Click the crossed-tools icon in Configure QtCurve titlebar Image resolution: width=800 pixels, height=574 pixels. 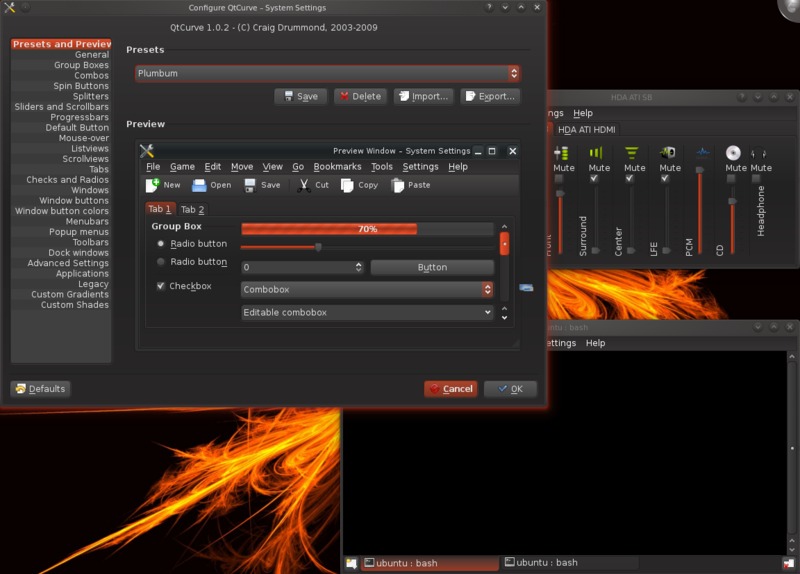(9, 7)
